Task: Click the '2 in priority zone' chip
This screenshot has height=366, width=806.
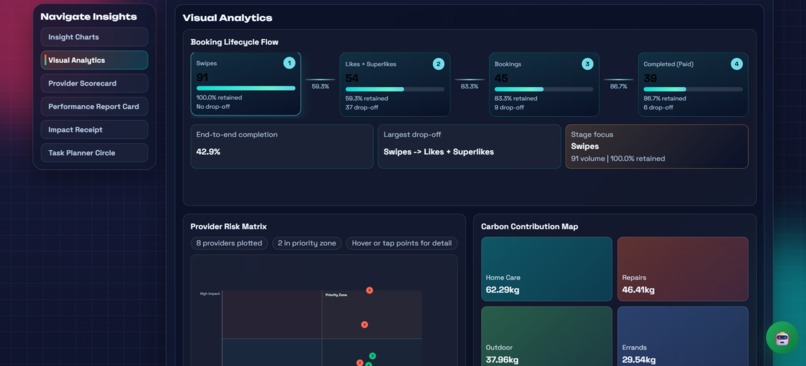Action: (x=307, y=243)
